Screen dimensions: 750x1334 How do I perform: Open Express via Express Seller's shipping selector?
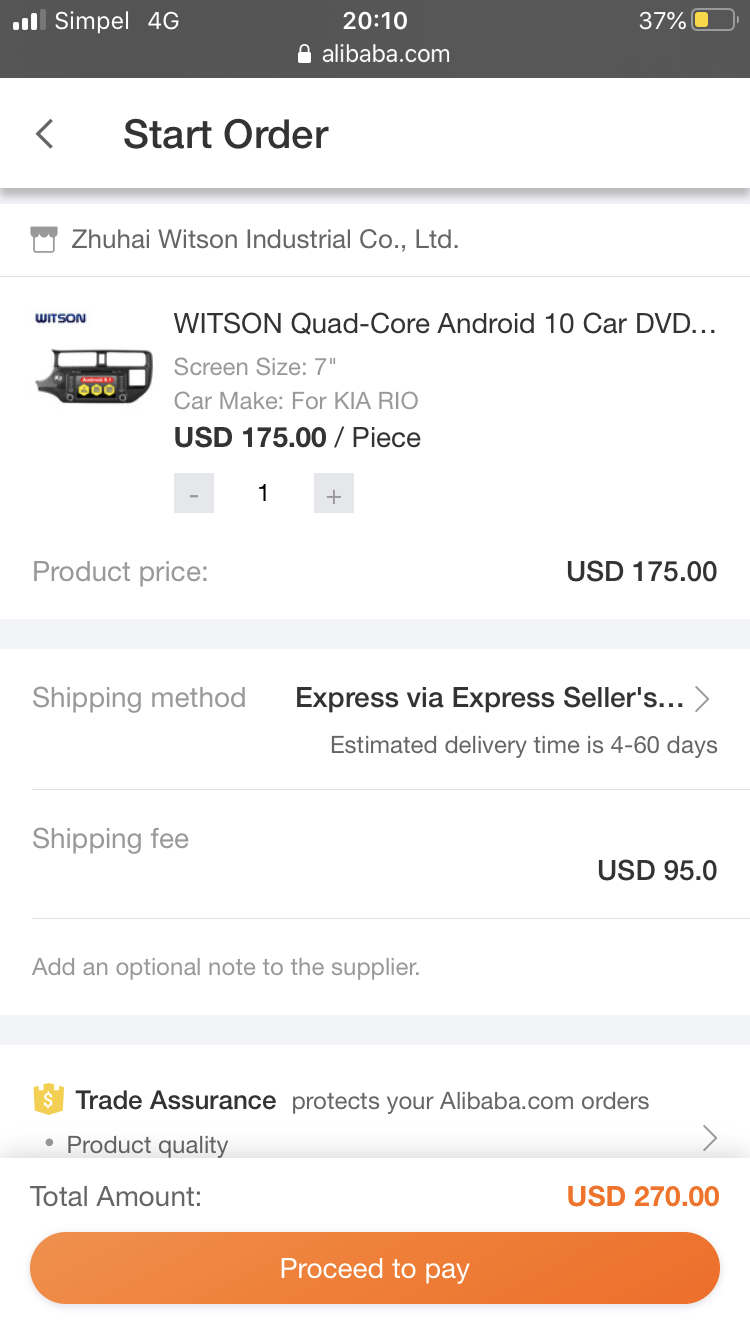[489, 698]
